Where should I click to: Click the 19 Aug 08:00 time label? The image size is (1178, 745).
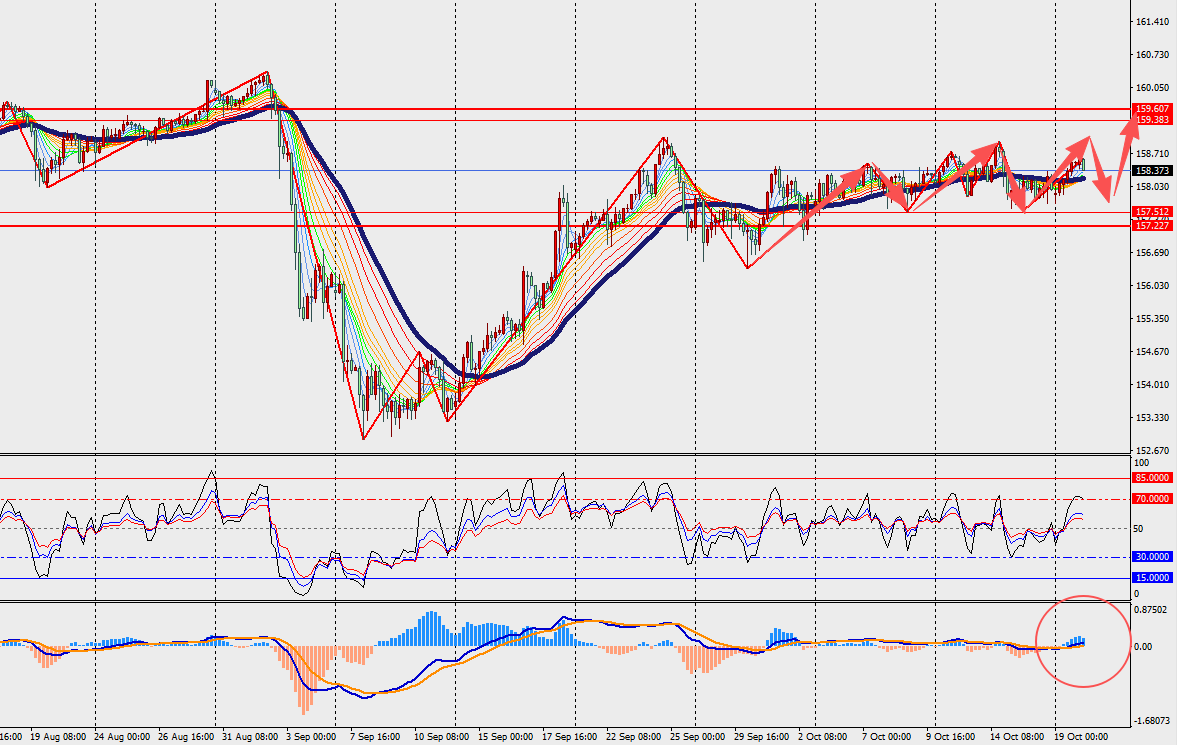tap(58, 737)
